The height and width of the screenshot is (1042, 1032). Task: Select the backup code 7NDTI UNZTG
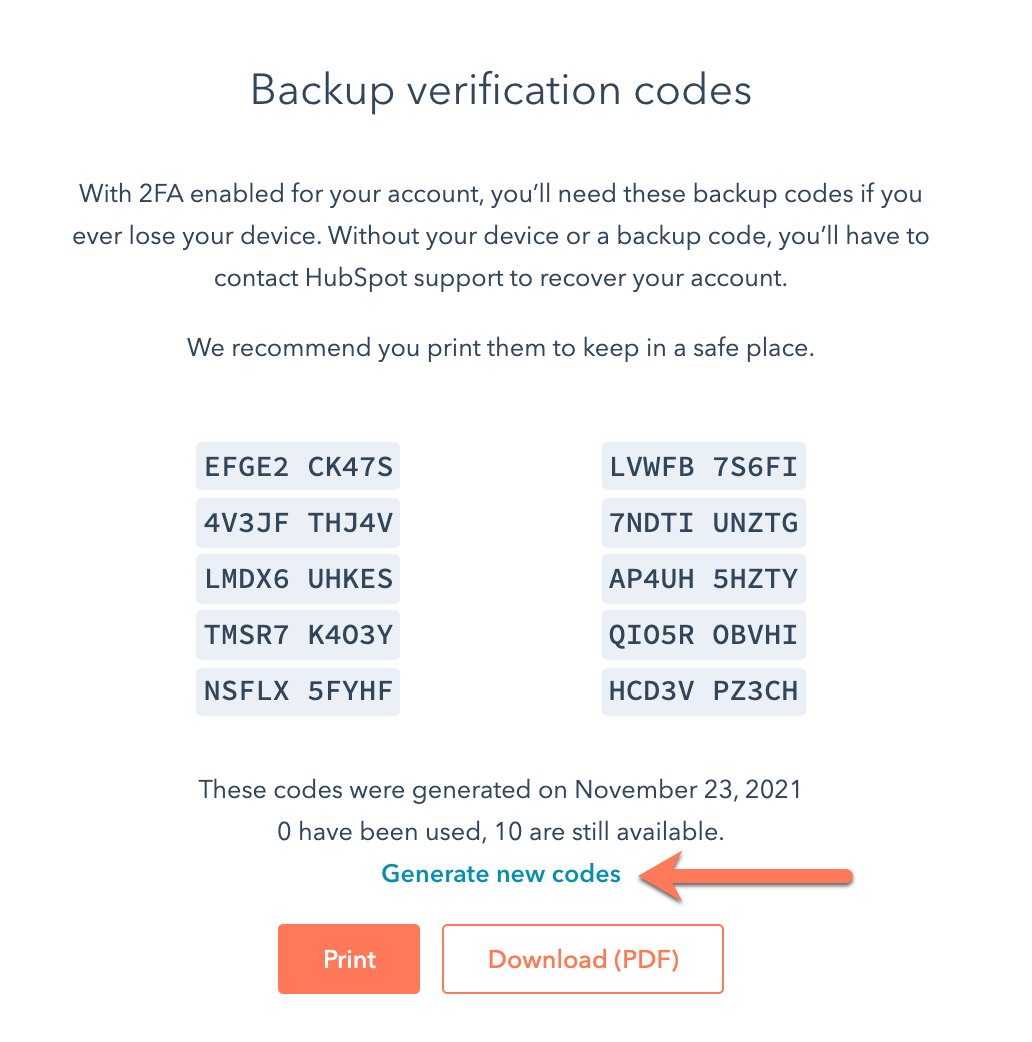coord(703,522)
